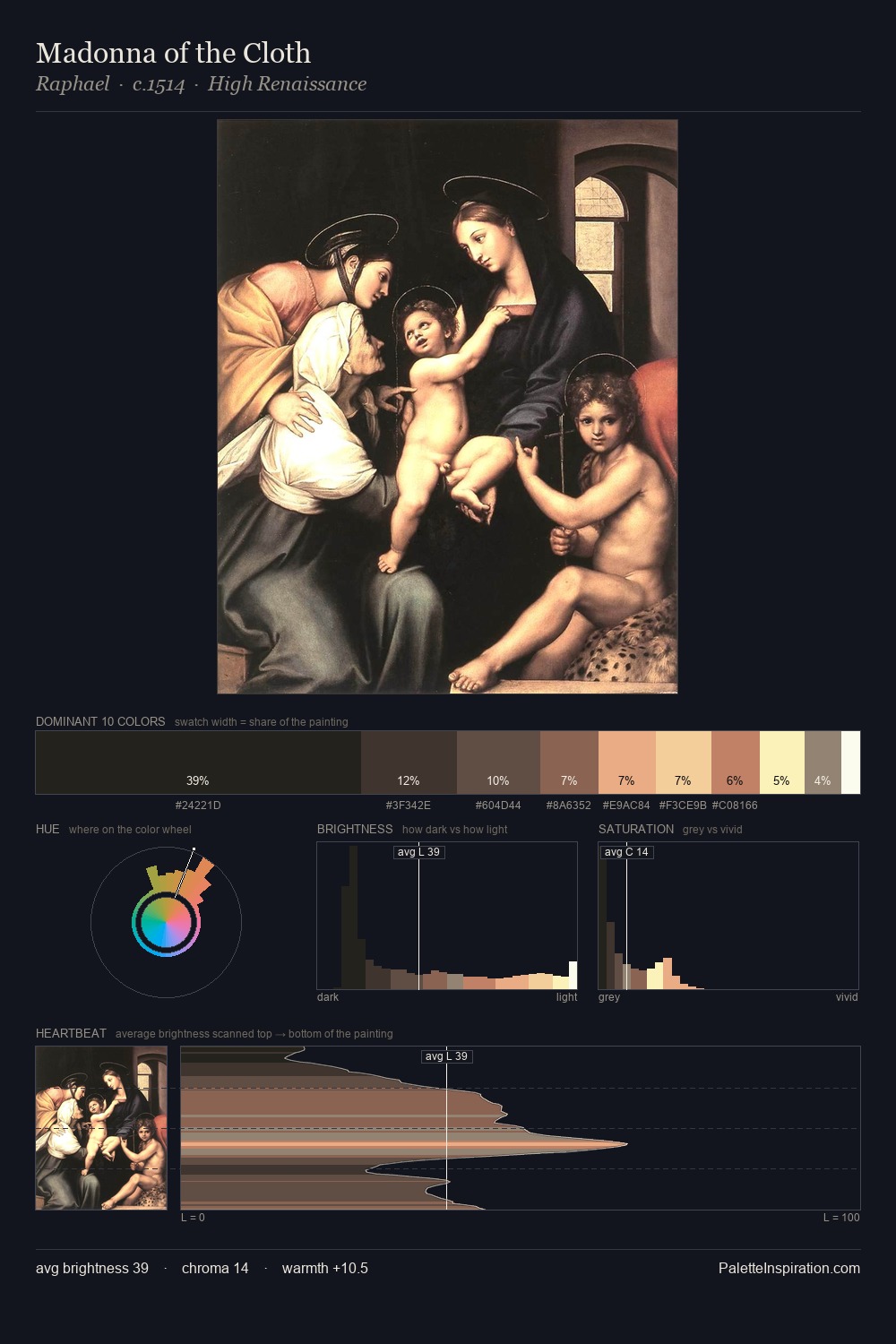Choose the 4% grey swatch
The width and height of the screenshot is (896, 1344).
[x=823, y=762]
